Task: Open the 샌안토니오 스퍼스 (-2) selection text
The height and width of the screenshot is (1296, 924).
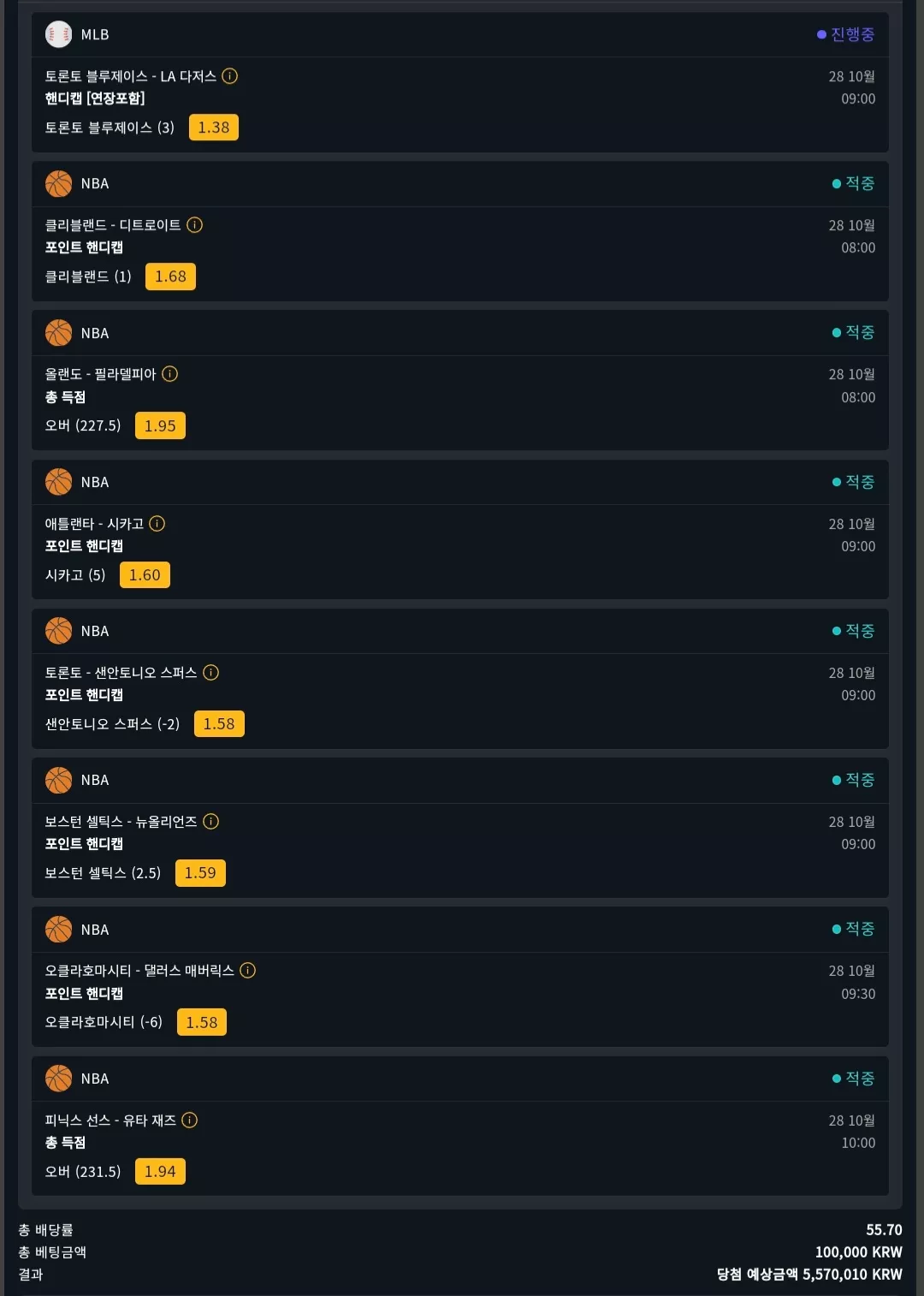Action: tap(112, 724)
